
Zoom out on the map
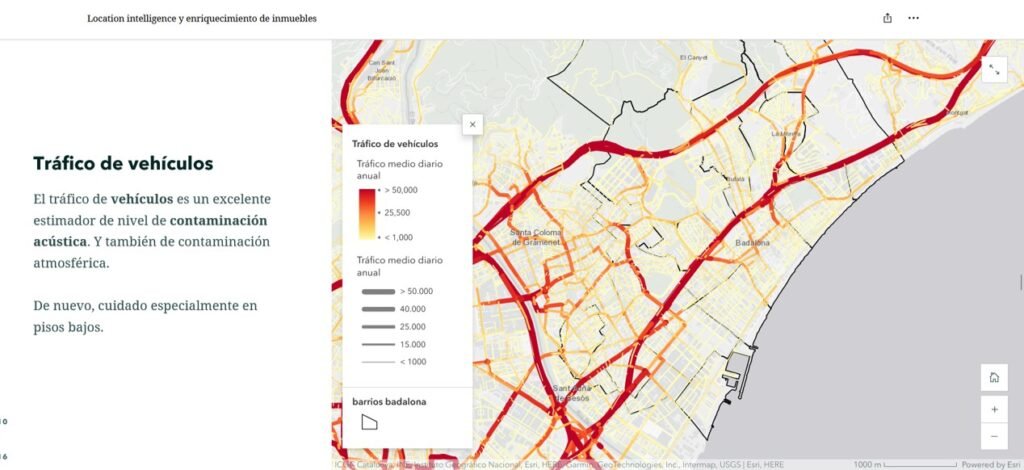pyautogui.click(x=994, y=436)
